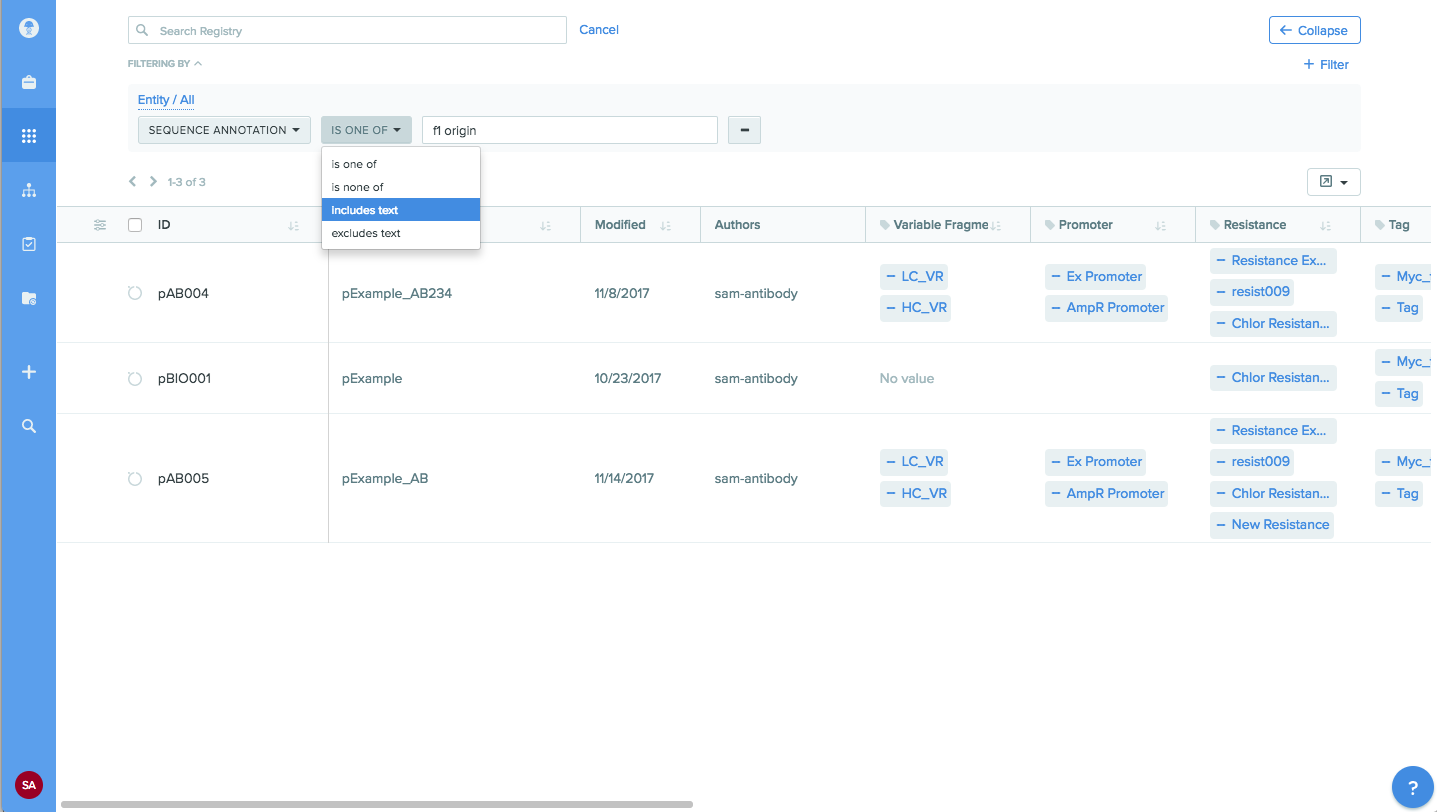
Task: Sort by Variable Fragment column sort icon
Action: (995, 226)
